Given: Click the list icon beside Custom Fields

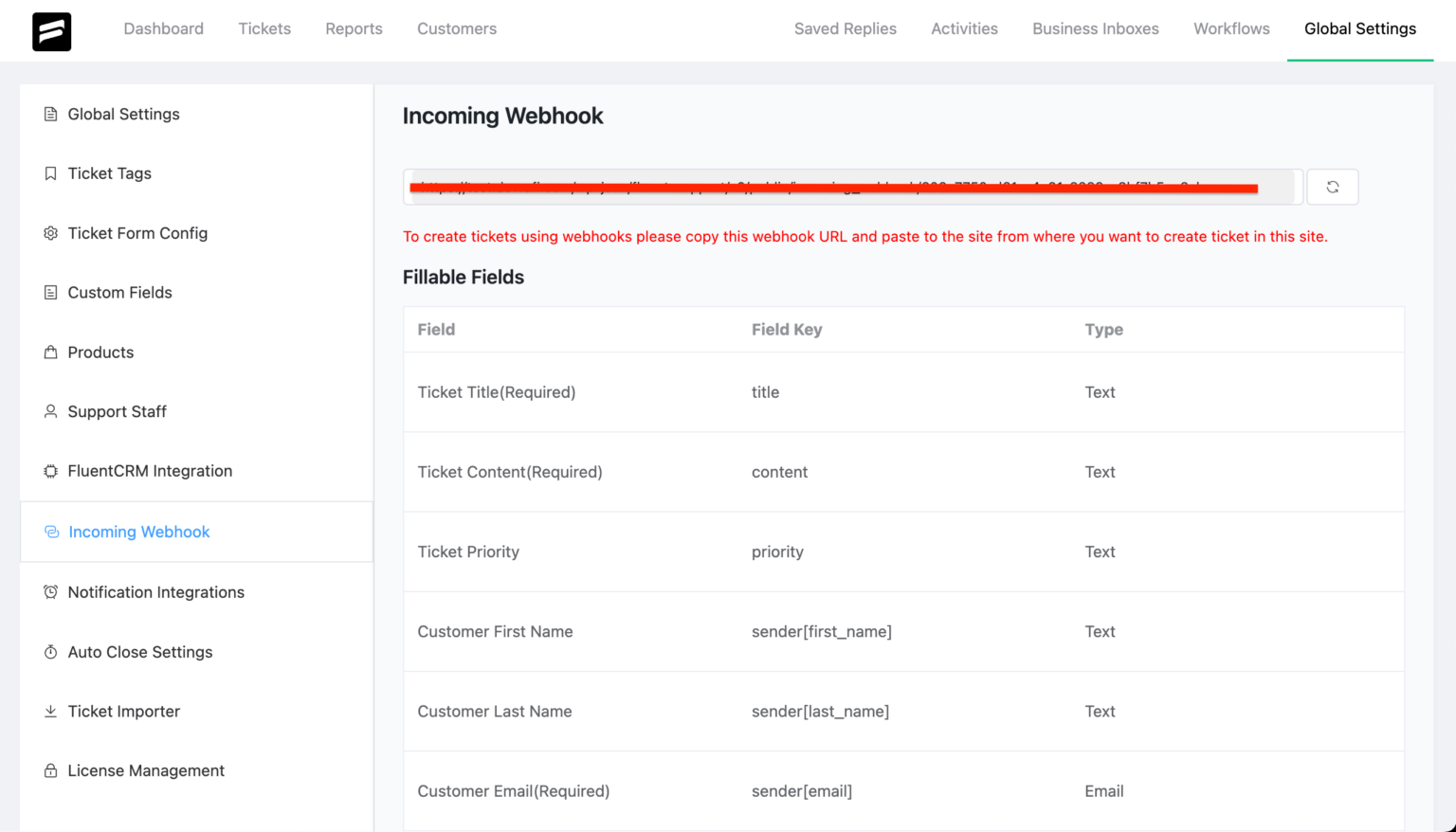Looking at the screenshot, I should (50, 292).
